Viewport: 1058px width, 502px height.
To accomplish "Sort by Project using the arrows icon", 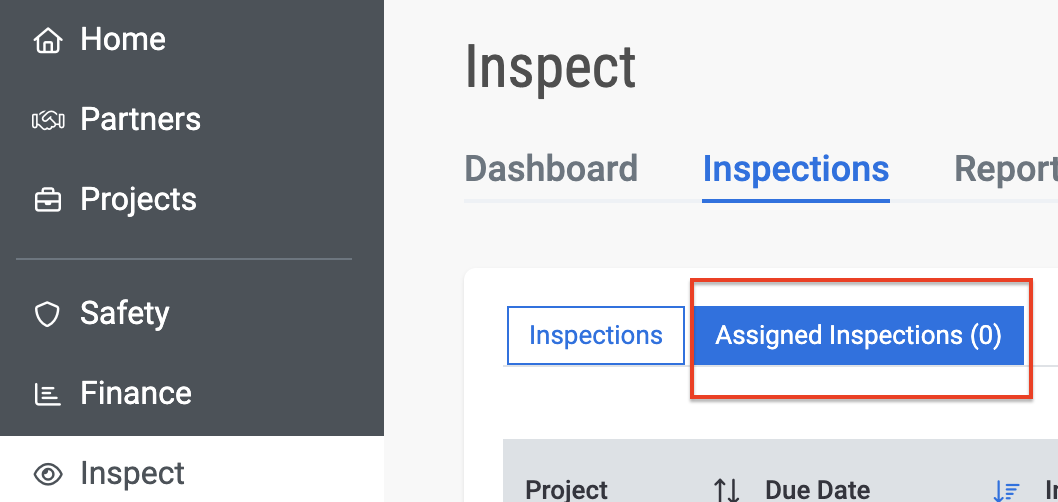I will point(727,491).
